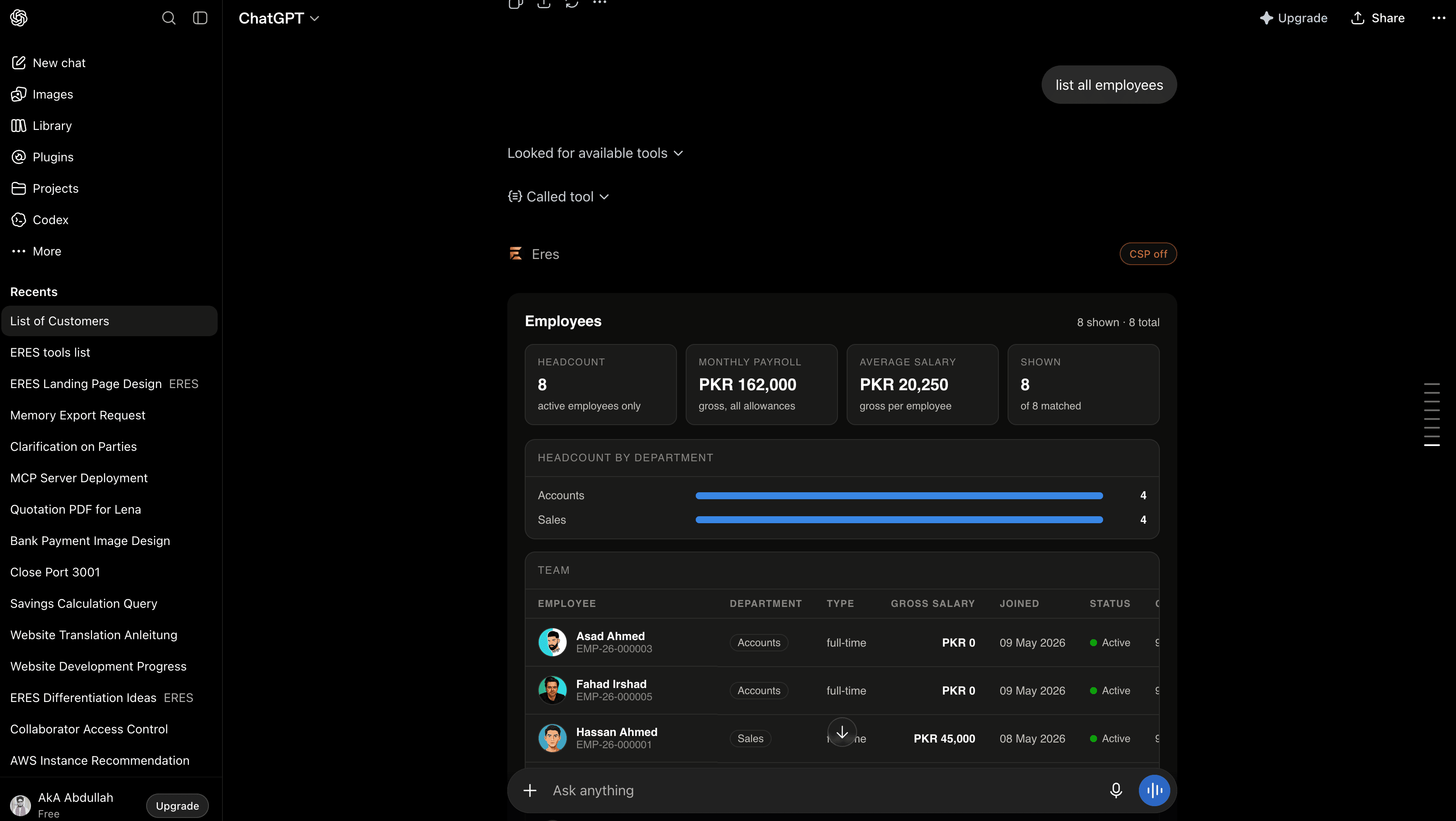
Task: Click PKR 45,000 salary of Hassan Ahmed
Action: click(944, 739)
